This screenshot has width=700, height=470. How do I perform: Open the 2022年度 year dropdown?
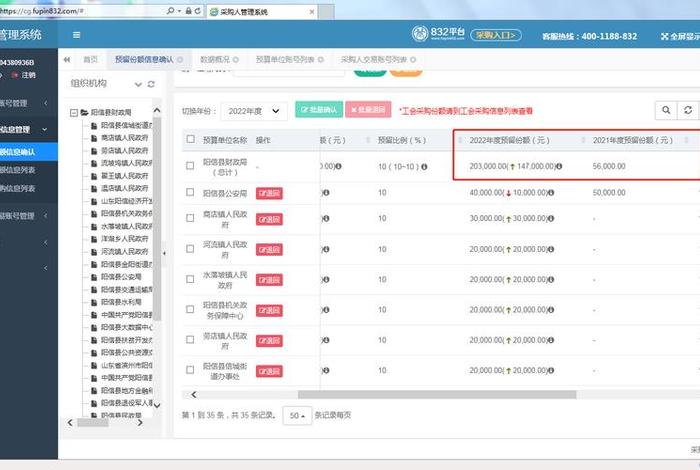[x=254, y=111]
